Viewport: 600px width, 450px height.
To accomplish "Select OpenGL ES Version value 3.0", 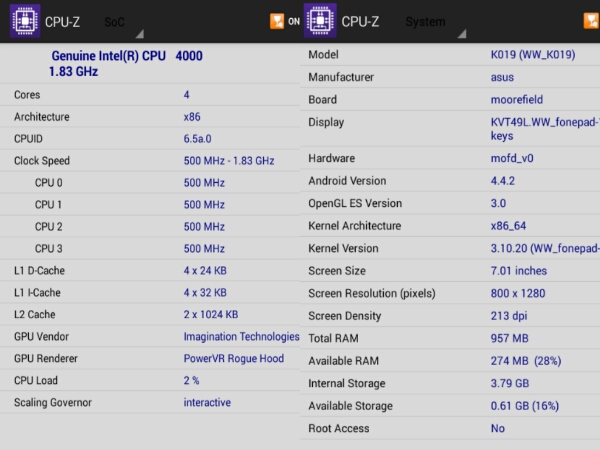I will (498, 203).
